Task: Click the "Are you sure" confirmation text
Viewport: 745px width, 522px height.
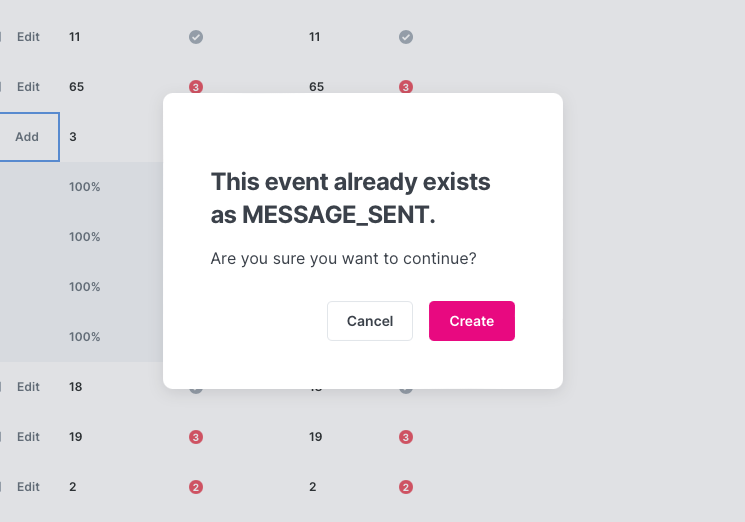Action: (x=343, y=258)
